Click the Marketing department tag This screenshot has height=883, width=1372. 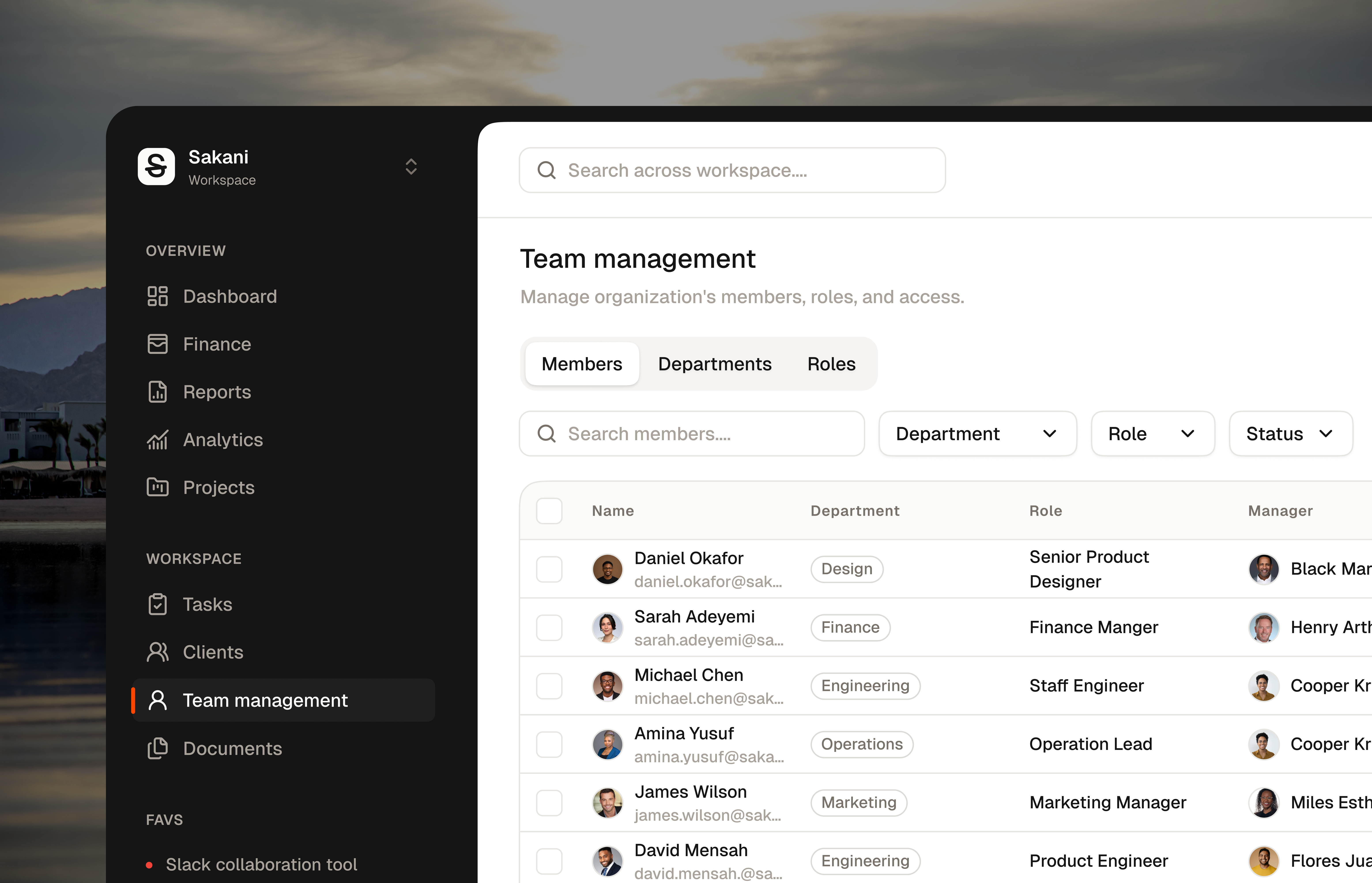858,803
